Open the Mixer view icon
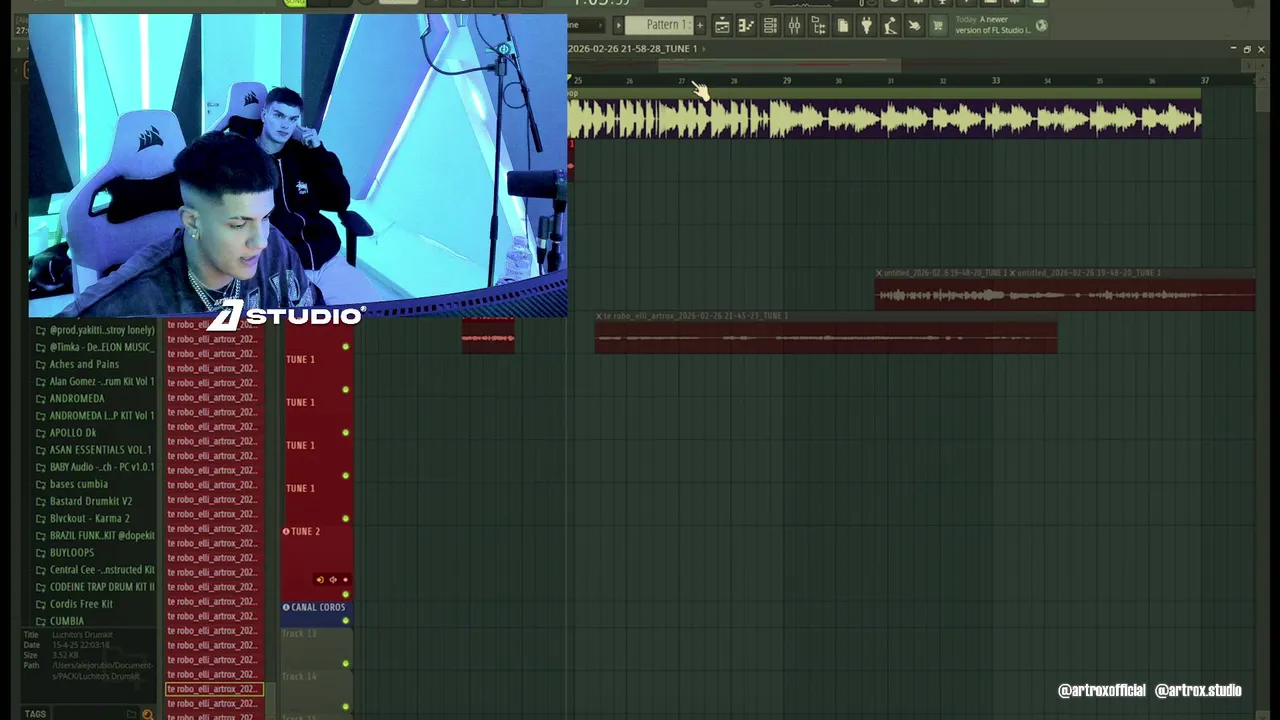This screenshot has width=1280, height=720. coord(794,26)
